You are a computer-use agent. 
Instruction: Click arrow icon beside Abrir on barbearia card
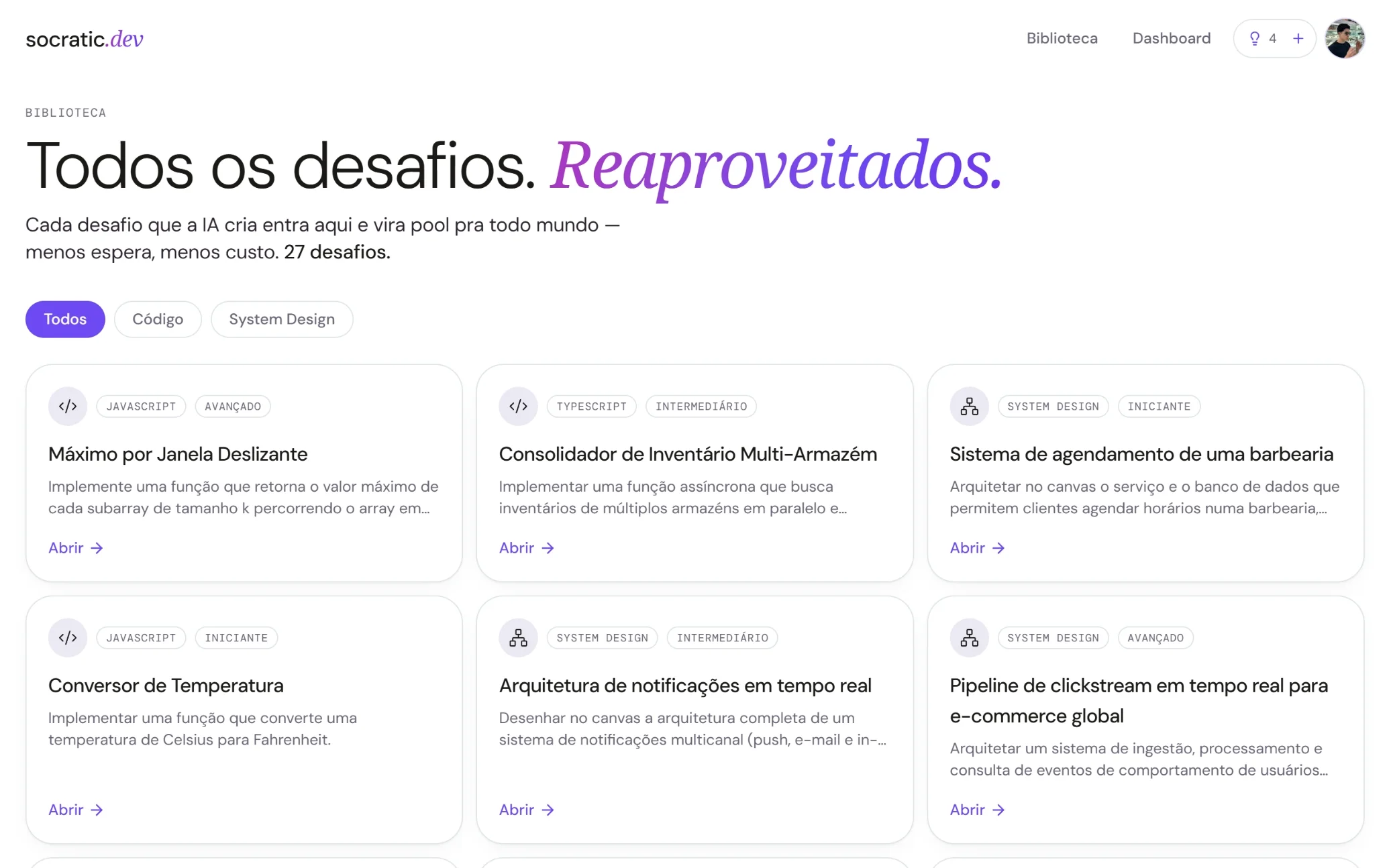point(999,548)
